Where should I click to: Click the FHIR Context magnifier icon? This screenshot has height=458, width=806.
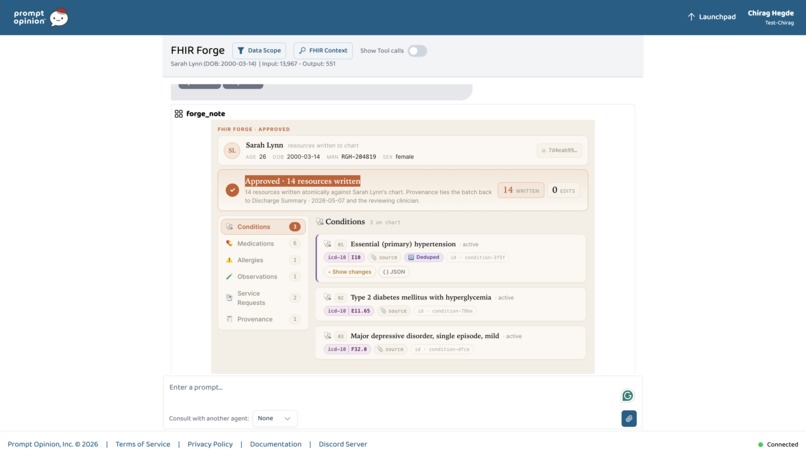(x=302, y=50)
